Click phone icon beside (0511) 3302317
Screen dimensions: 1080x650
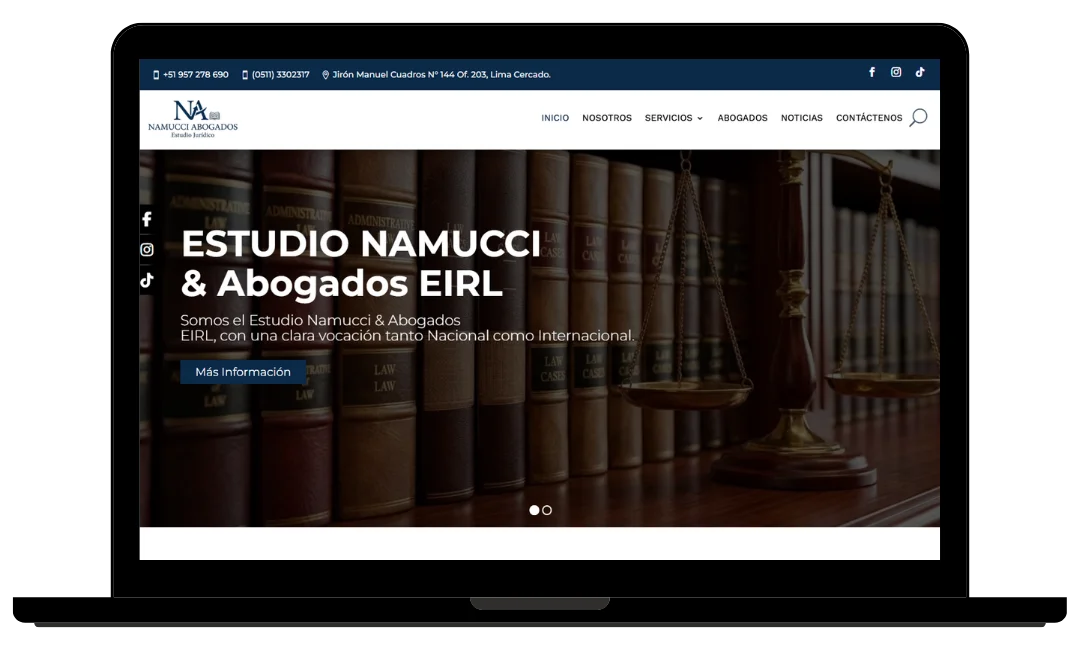[245, 75]
